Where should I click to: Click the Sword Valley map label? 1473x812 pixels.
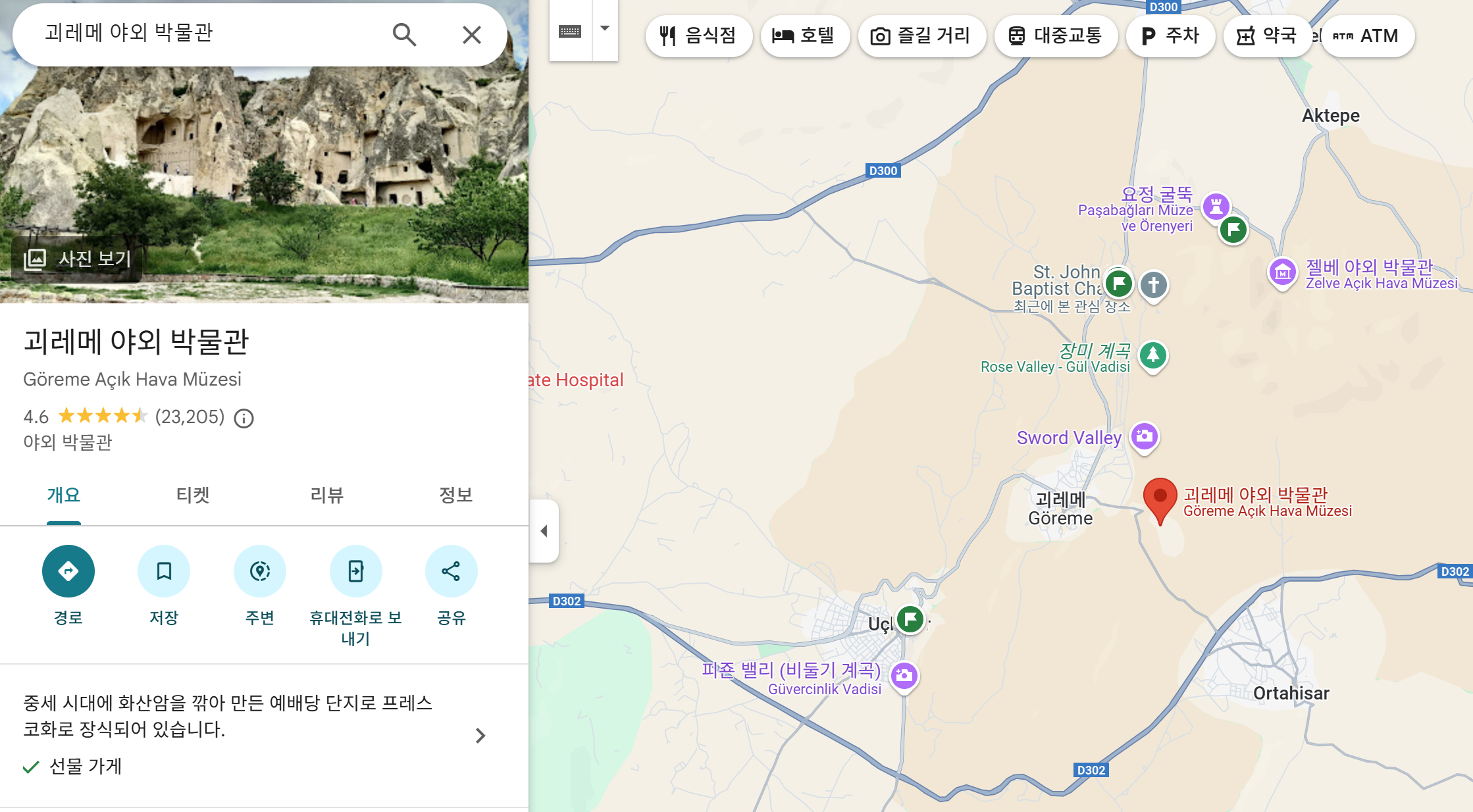point(1069,438)
